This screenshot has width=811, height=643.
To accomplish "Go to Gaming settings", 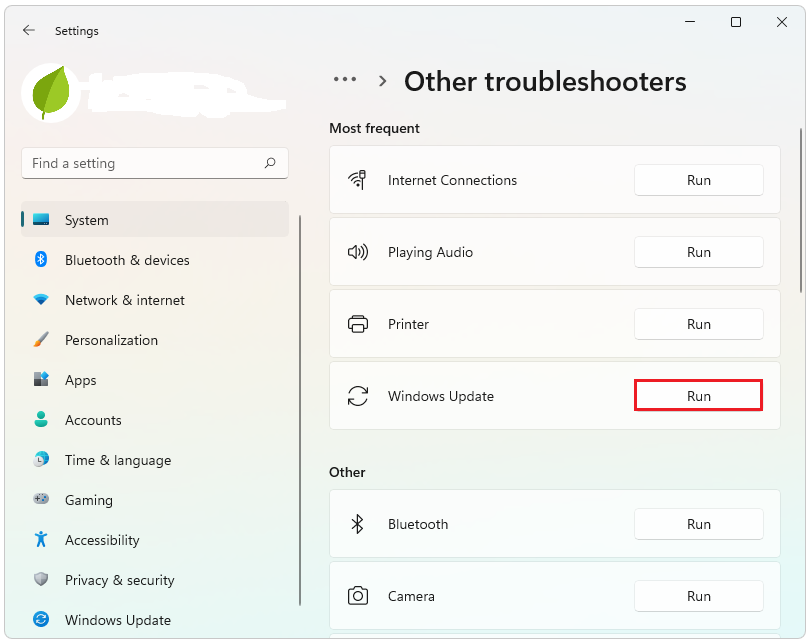I will coord(155,500).
